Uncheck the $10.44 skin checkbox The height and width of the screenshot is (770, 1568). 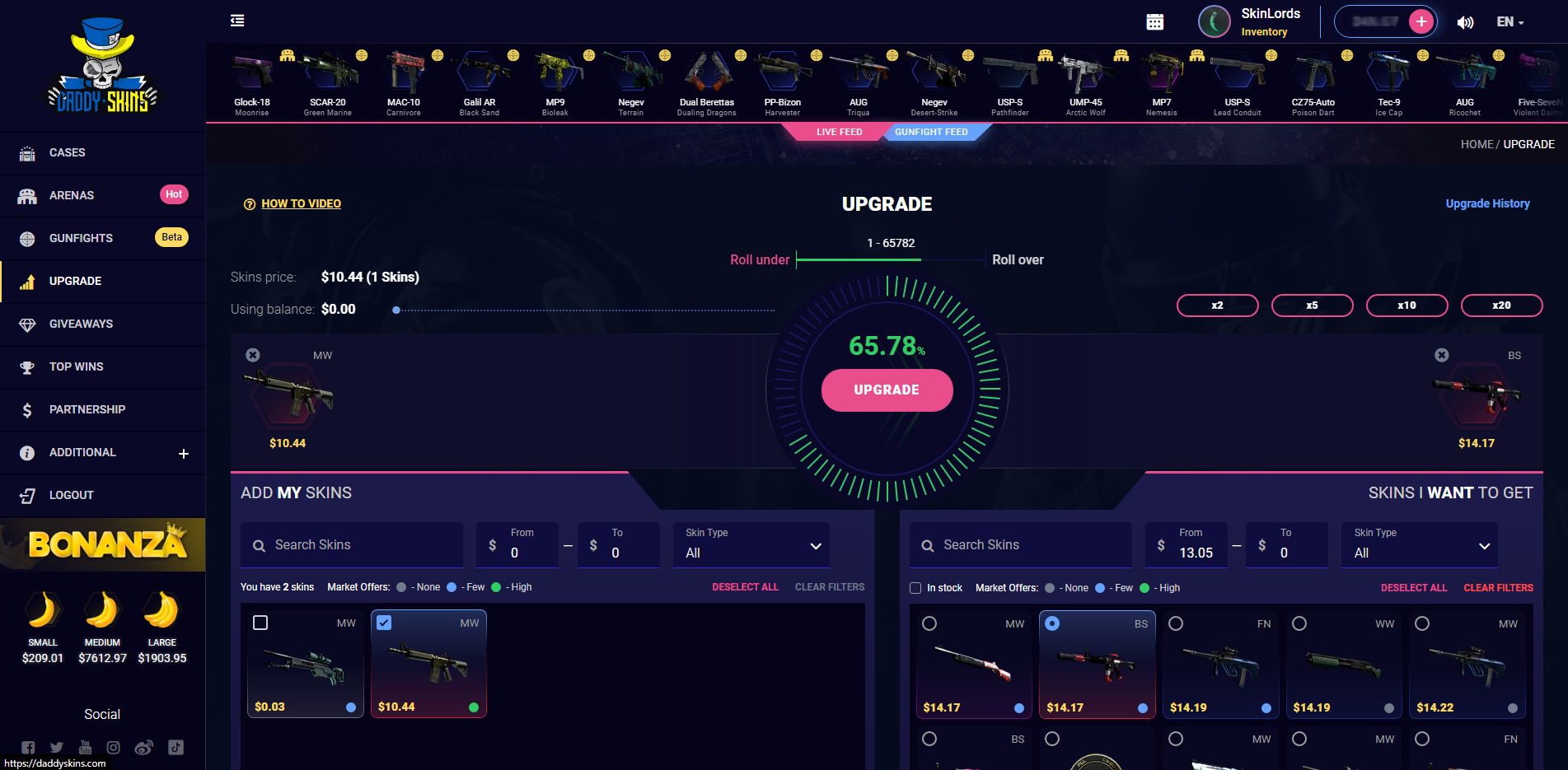tap(384, 623)
